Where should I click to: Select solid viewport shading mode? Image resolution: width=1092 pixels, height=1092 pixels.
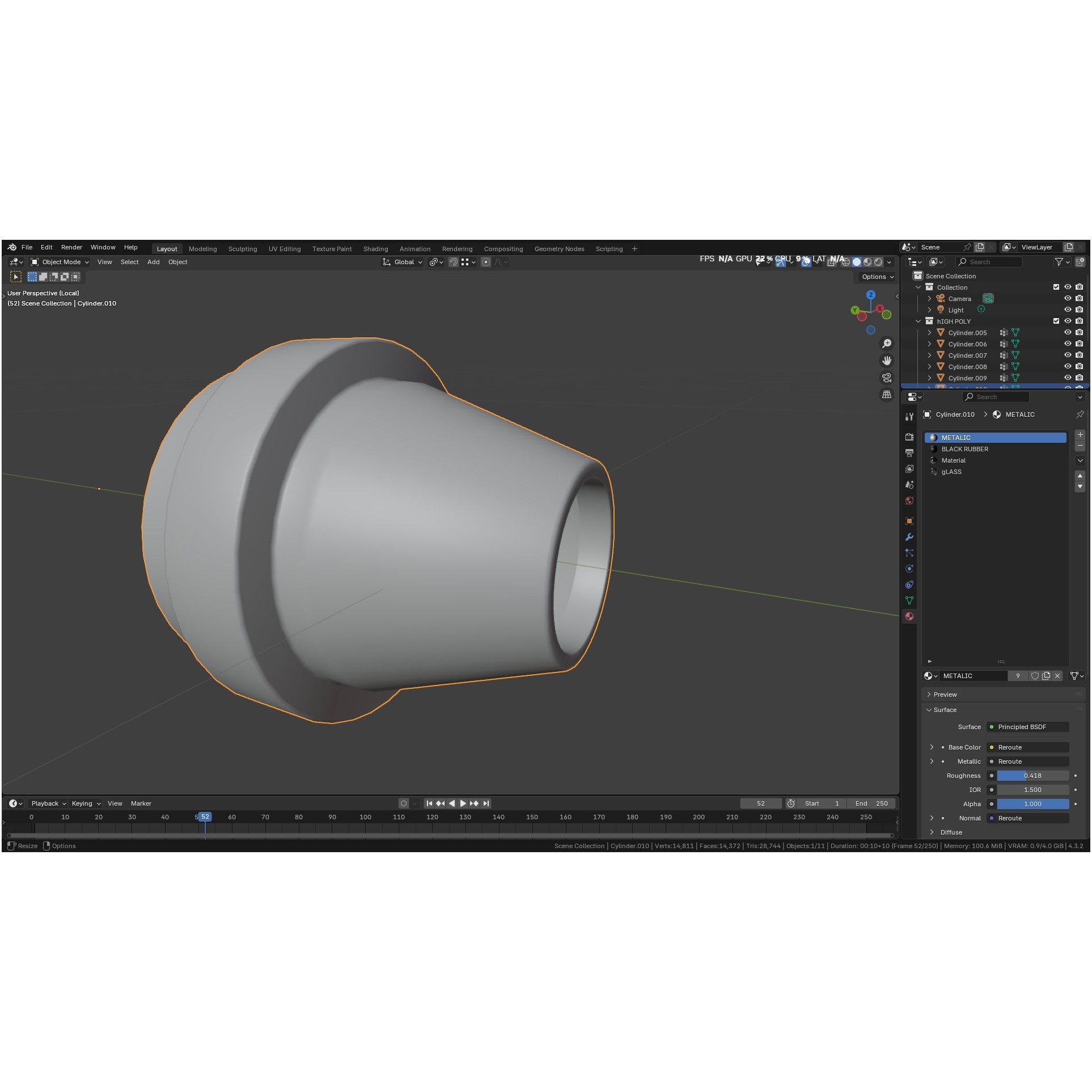tap(857, 262)
